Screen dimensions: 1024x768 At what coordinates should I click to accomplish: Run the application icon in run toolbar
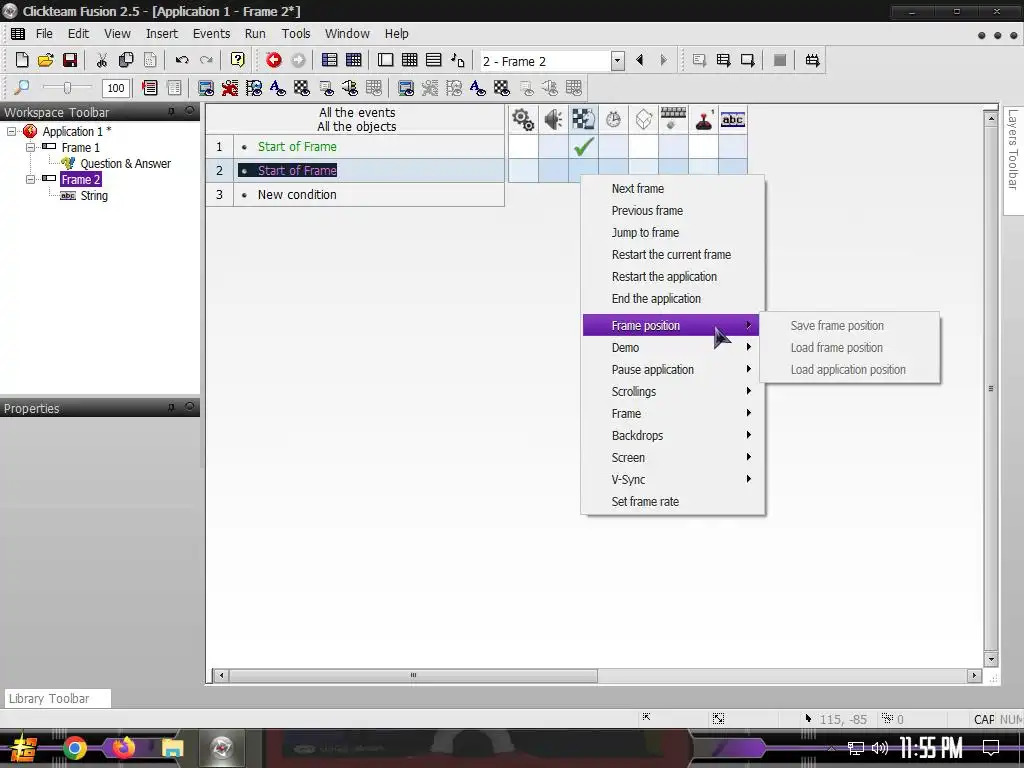(x=724, y=61)
